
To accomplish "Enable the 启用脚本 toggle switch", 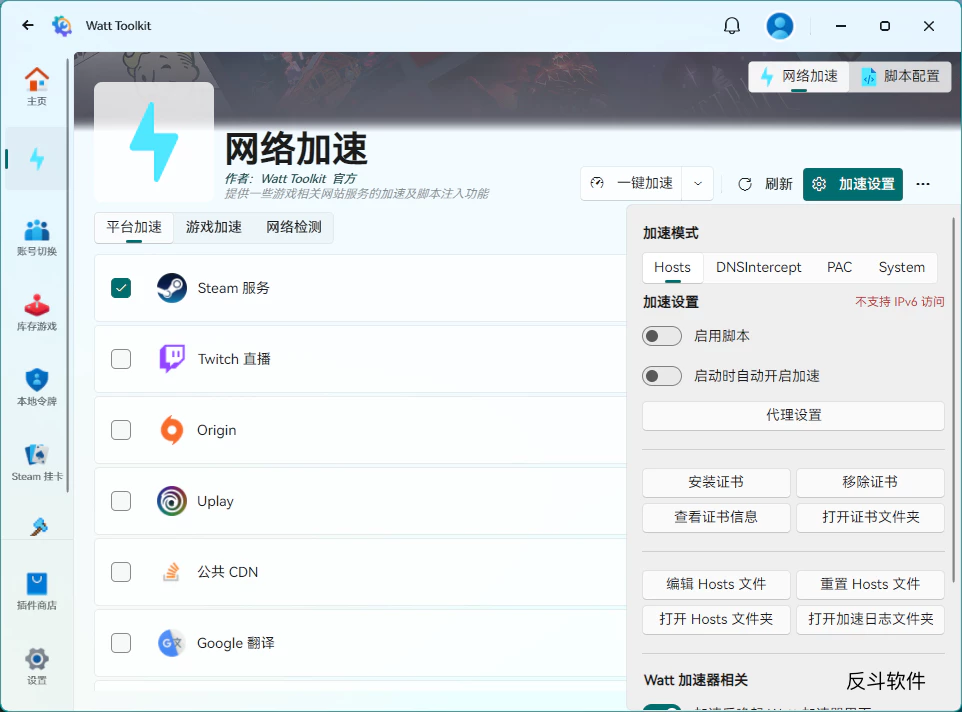I will pos(662,336).
